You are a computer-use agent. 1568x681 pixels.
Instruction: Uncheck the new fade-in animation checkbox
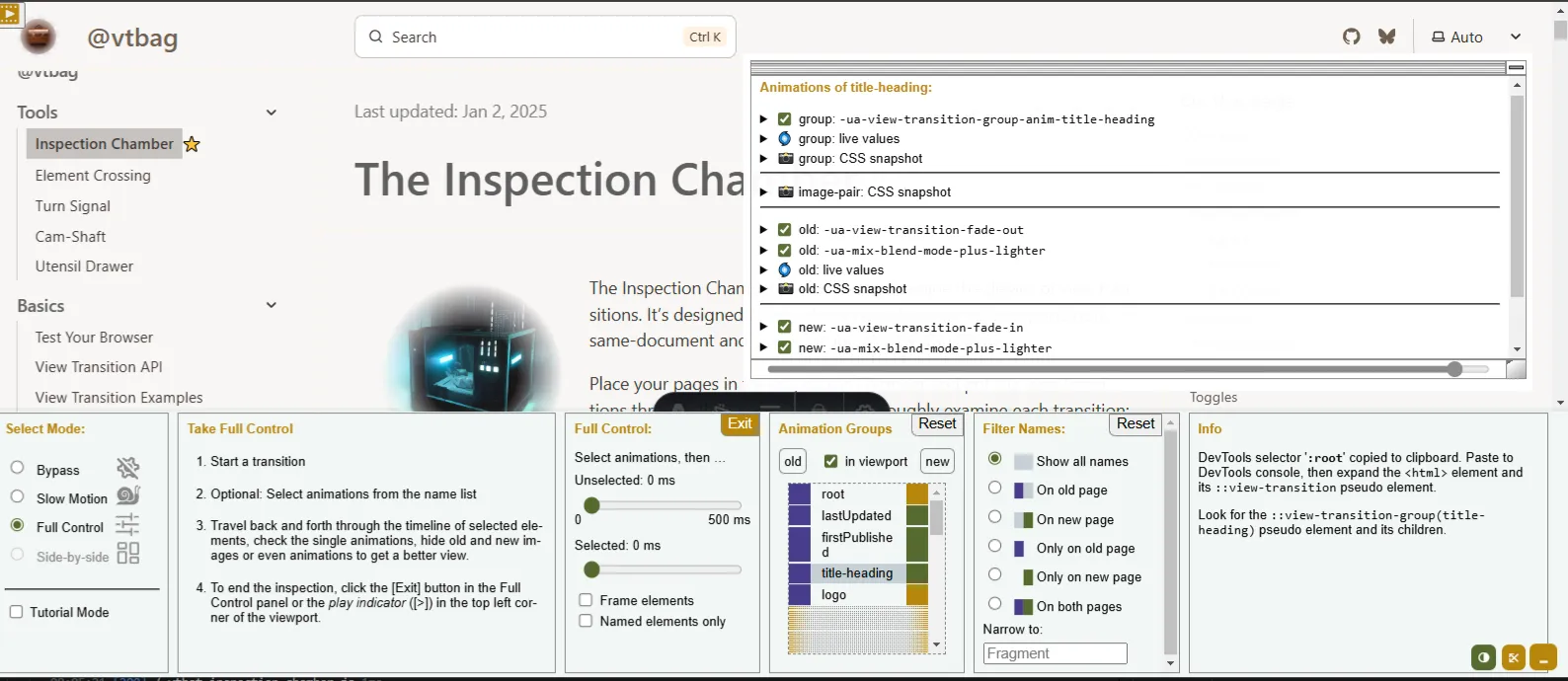click(784, 327)
